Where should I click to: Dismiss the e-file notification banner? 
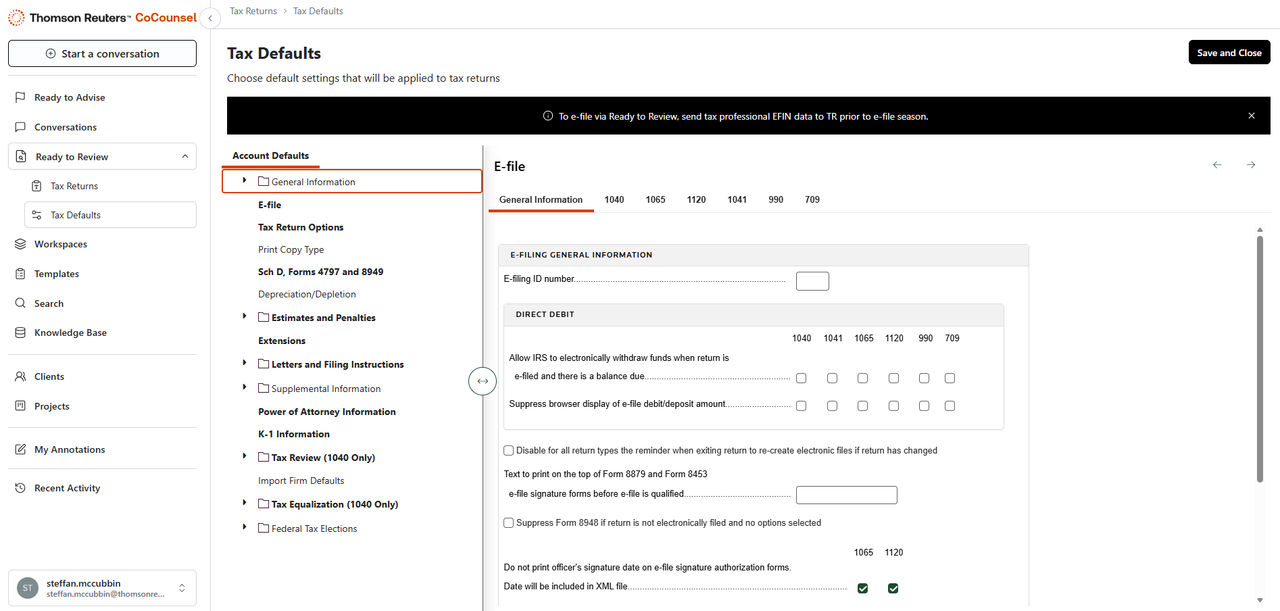[x=1251, y=116]
